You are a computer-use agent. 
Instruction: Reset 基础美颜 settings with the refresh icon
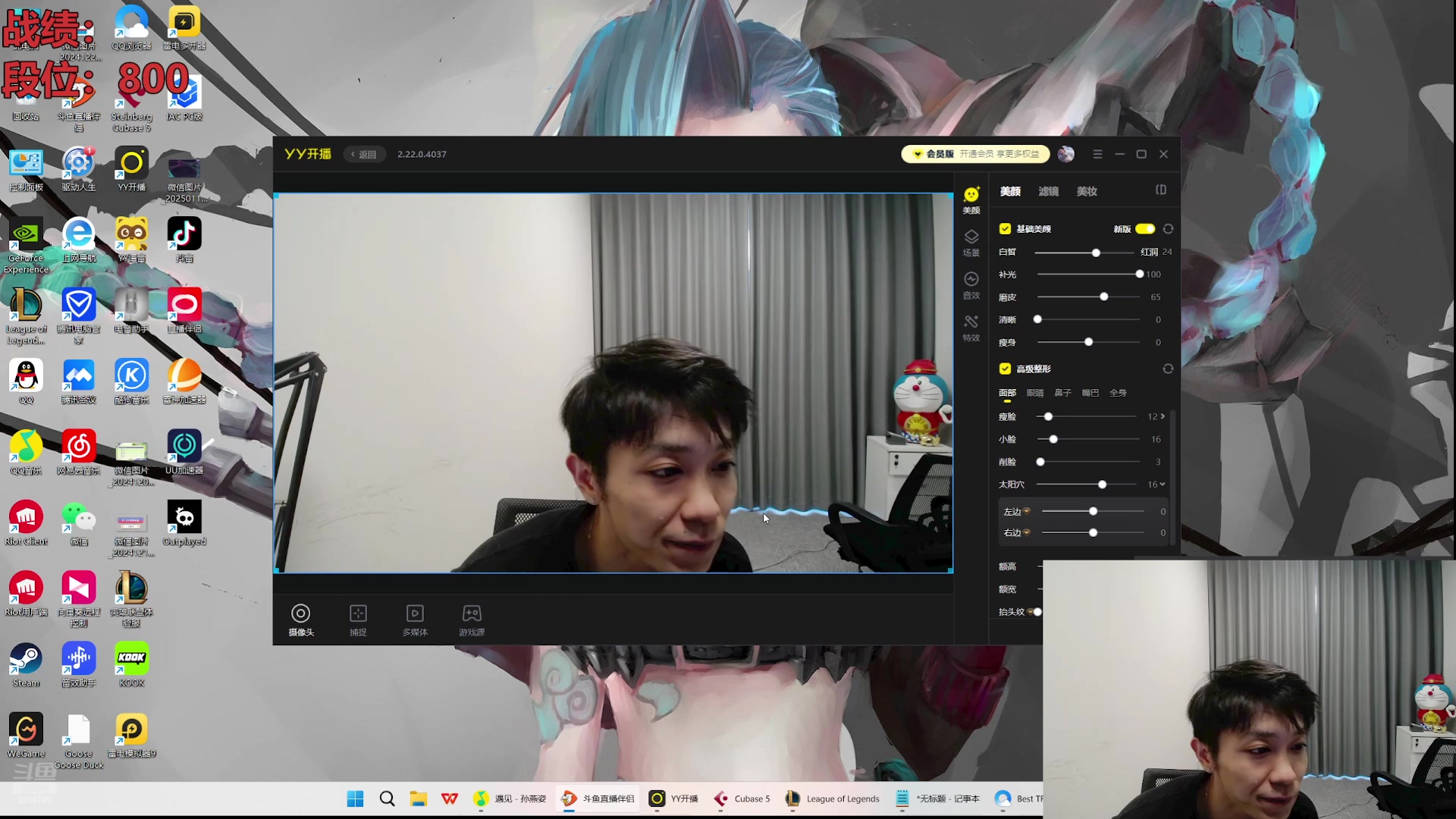pos(1168,229)
